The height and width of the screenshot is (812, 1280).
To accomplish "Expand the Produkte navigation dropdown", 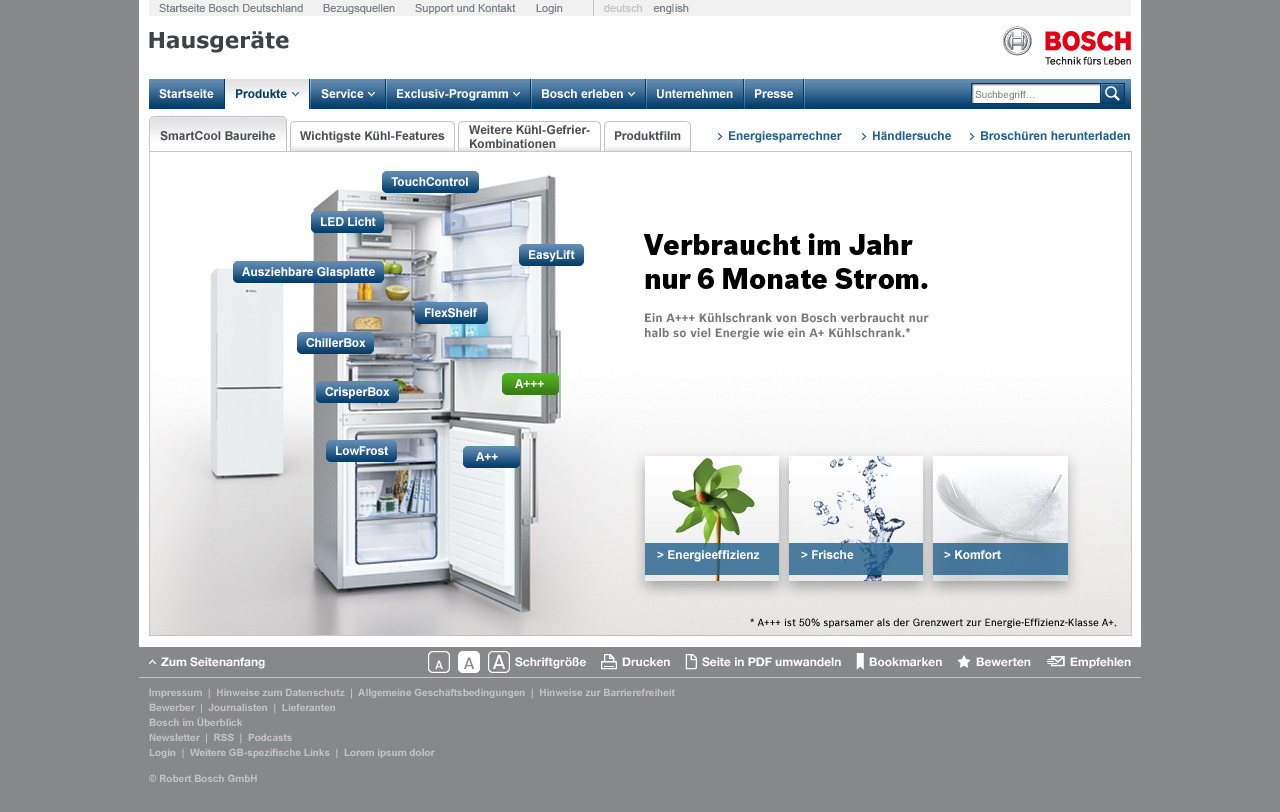I will click(x=265, y=93).
